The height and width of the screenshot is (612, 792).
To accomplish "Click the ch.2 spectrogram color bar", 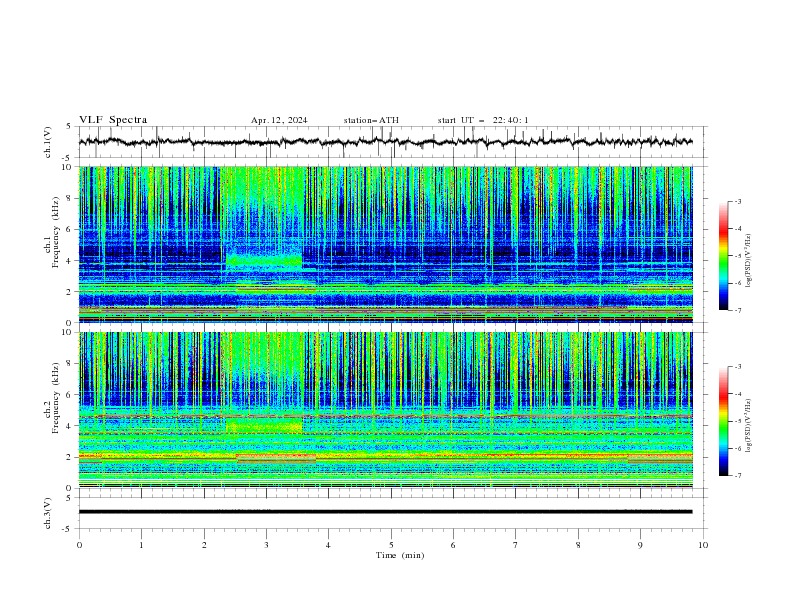I will click(x=723, y=421).
